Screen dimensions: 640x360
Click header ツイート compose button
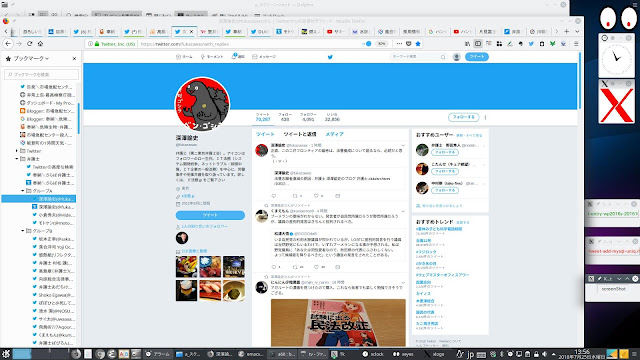point(476,57)
